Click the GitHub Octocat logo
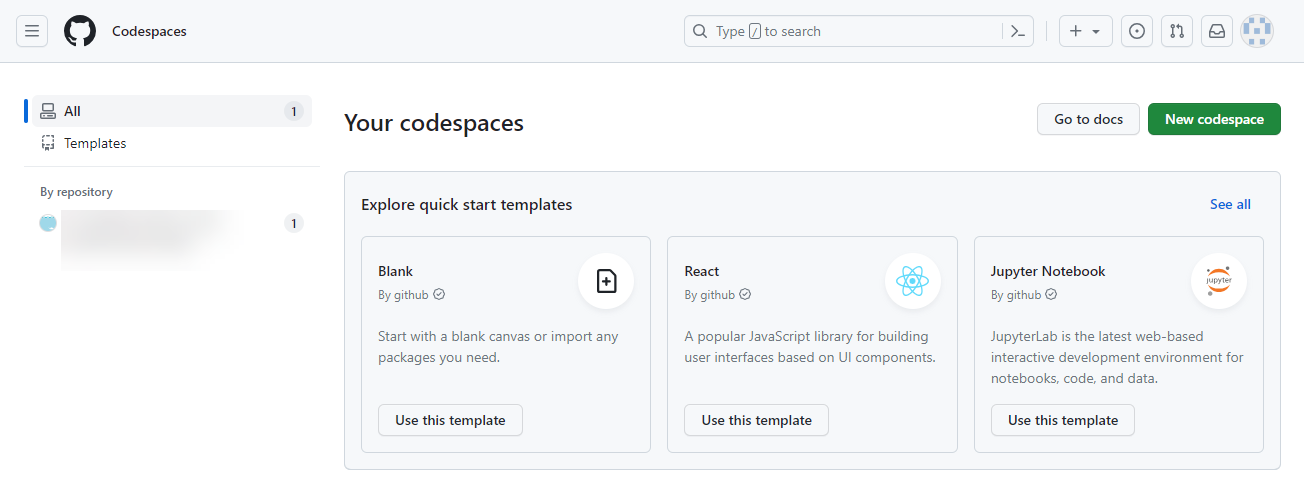 [x=80, y=31]
